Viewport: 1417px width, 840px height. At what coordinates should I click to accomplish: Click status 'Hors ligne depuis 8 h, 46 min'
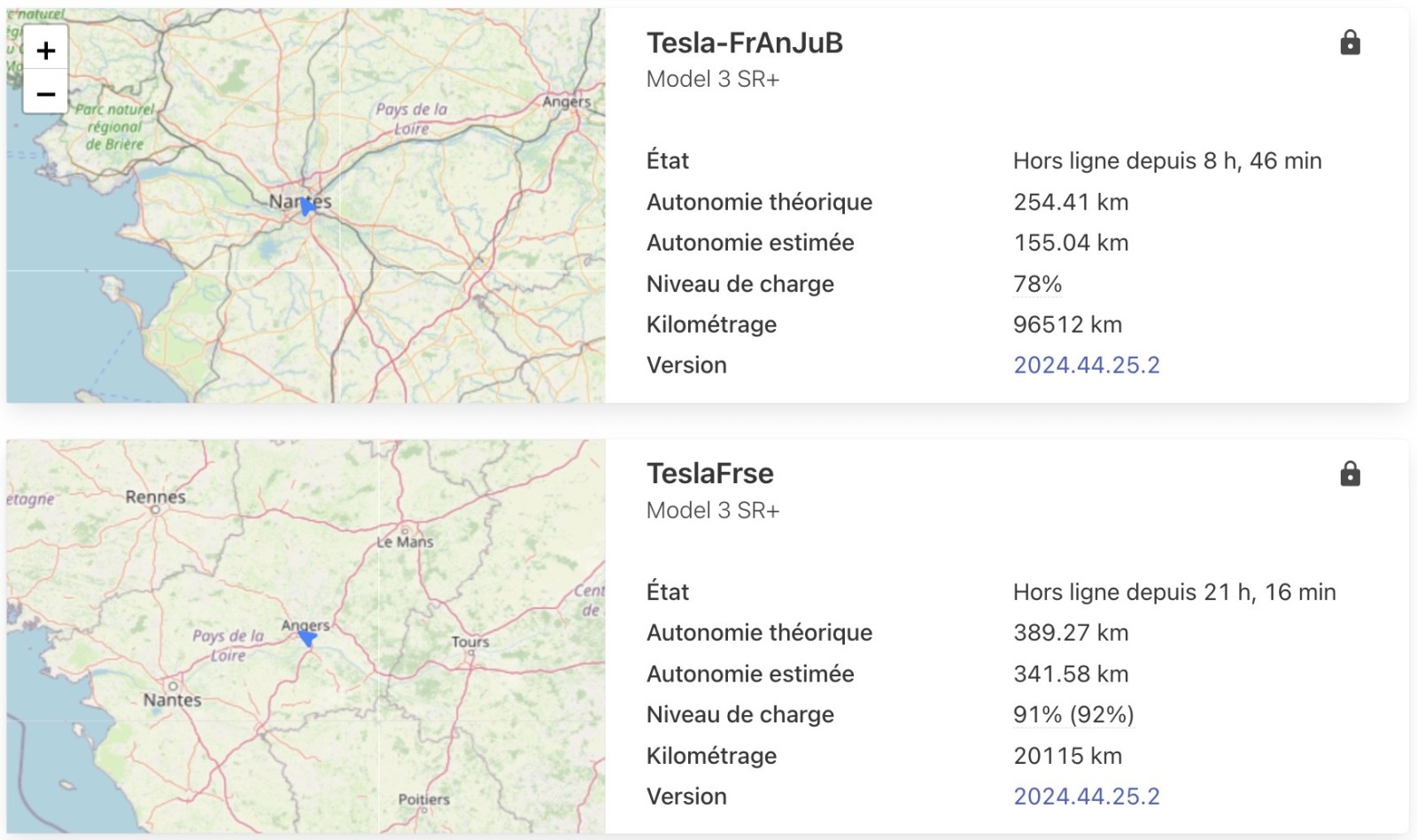tap(1167, 160)
